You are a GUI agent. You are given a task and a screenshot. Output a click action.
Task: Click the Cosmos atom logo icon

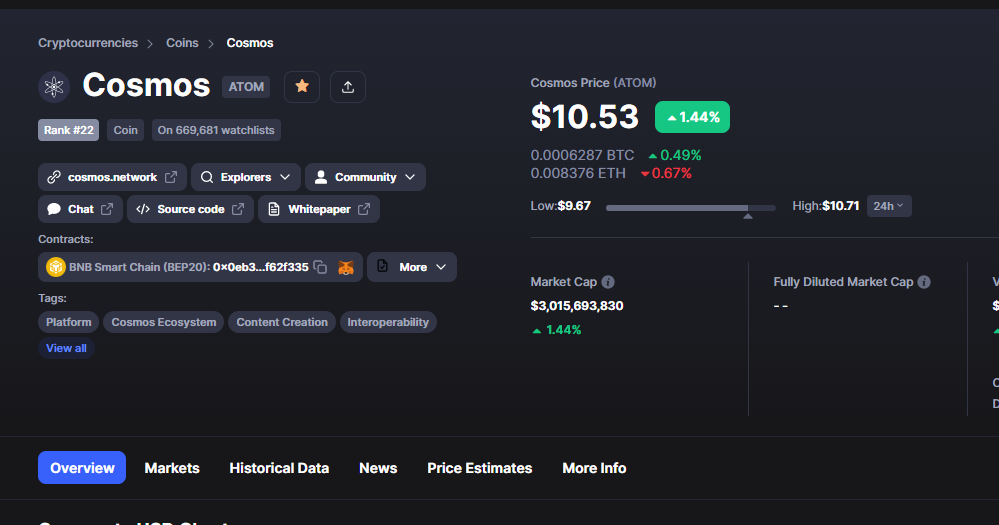[54, 87]
